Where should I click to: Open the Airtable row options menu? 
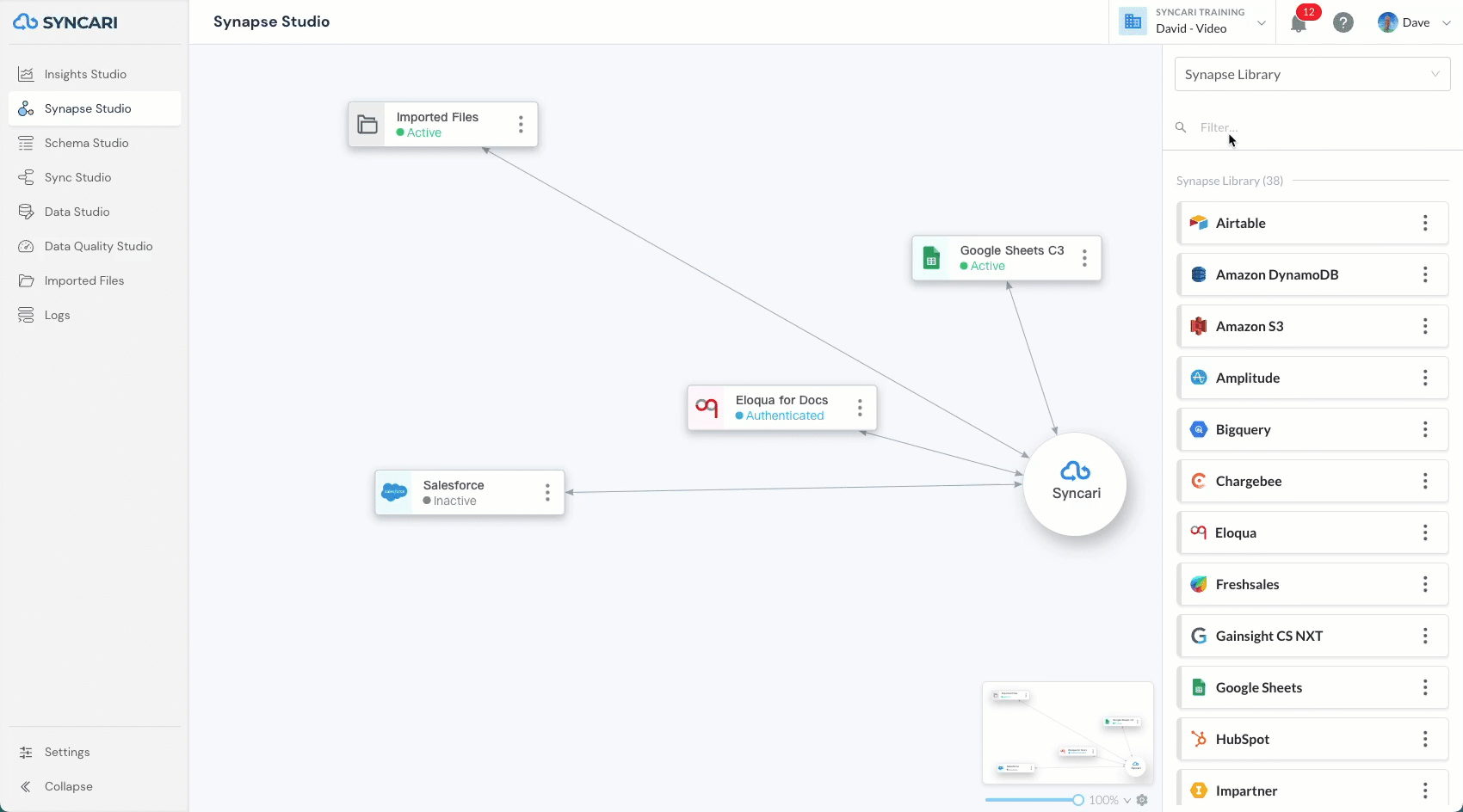[x=1425, y=223]
